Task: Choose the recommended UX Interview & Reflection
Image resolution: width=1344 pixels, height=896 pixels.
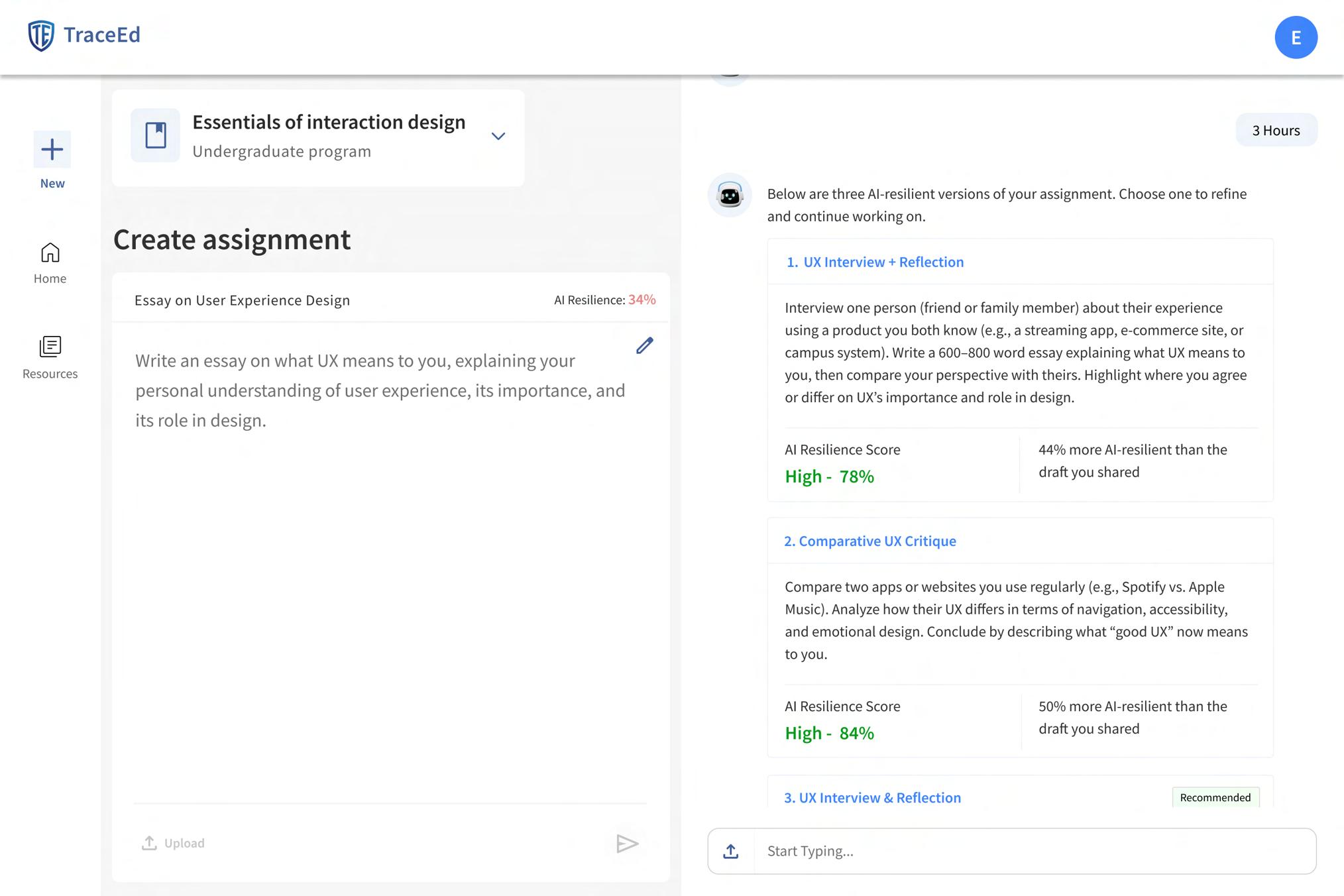Action: pyautogui.click(x=872, y=797)
